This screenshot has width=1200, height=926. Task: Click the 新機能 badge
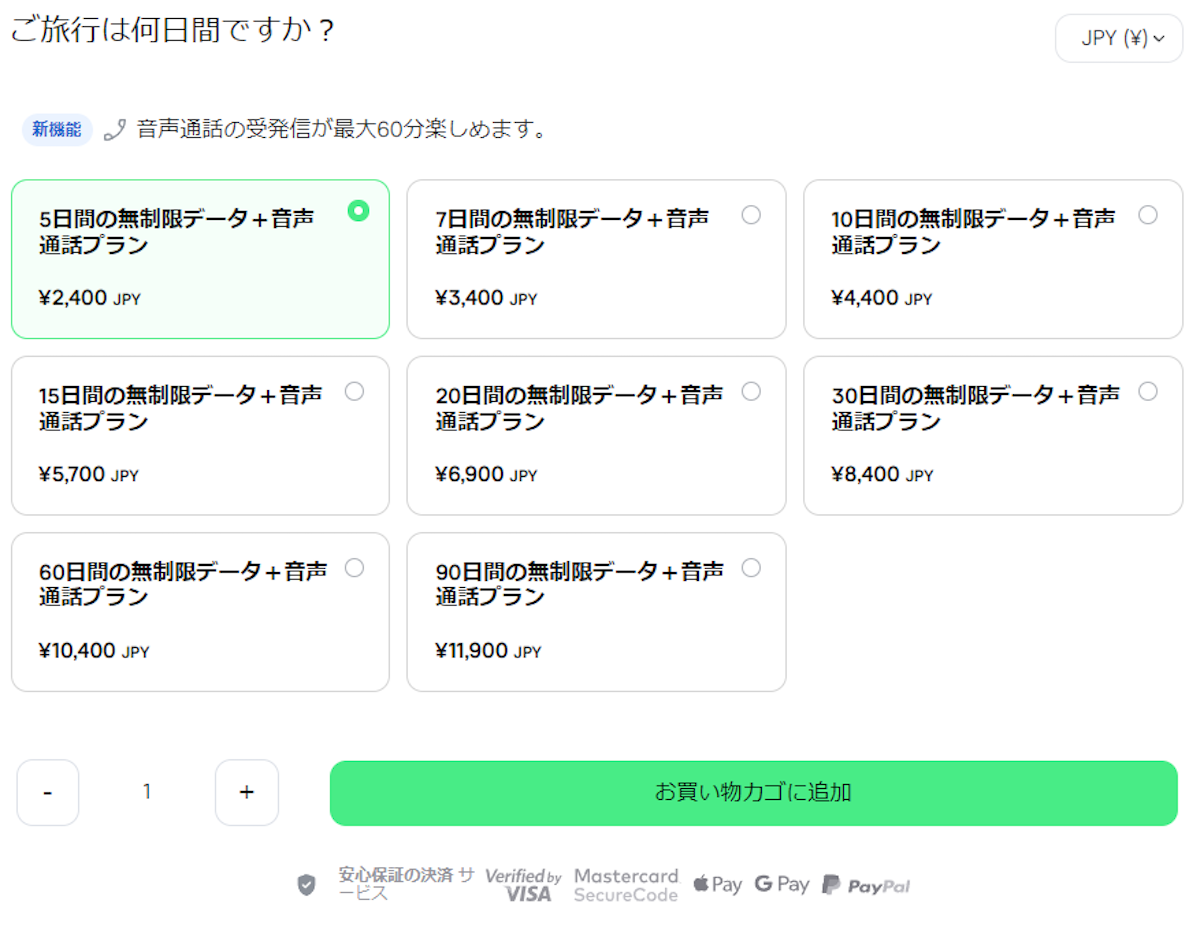click(57, 130)
